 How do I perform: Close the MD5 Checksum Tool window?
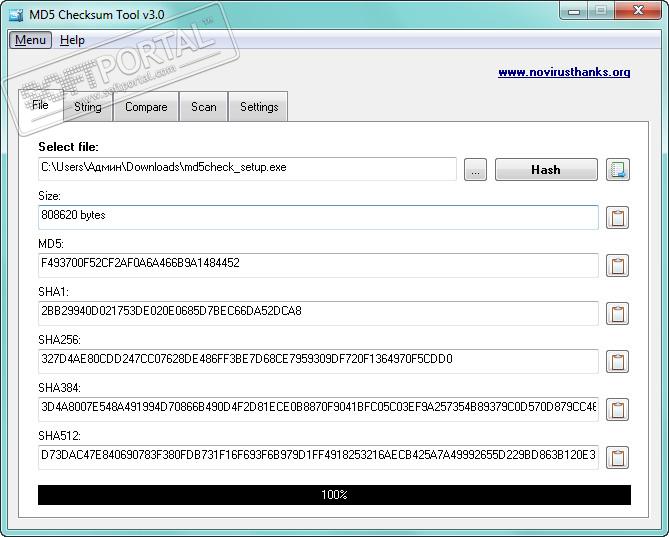[x=638, y=11]
